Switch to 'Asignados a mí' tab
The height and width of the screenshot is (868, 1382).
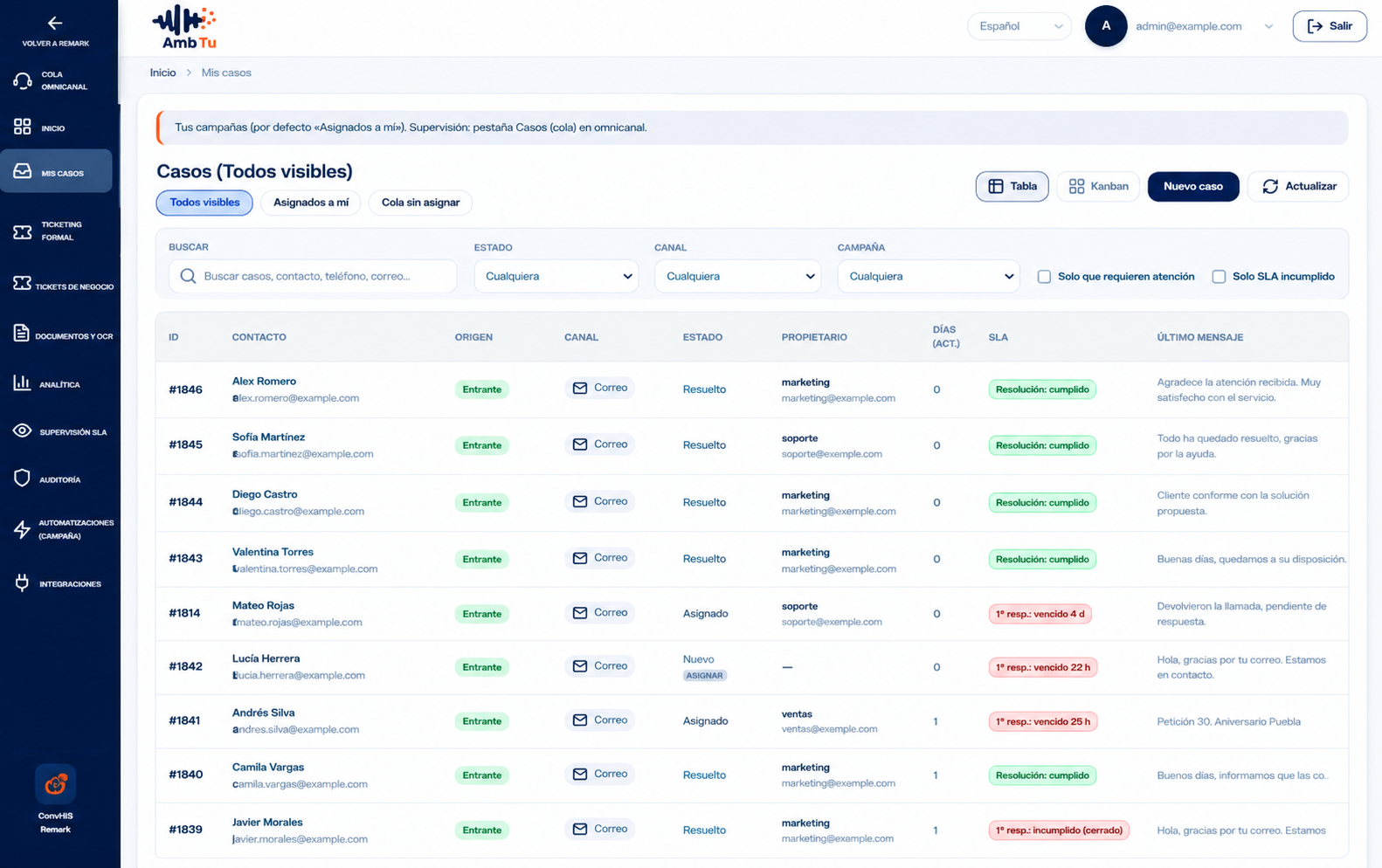[311, 203]
